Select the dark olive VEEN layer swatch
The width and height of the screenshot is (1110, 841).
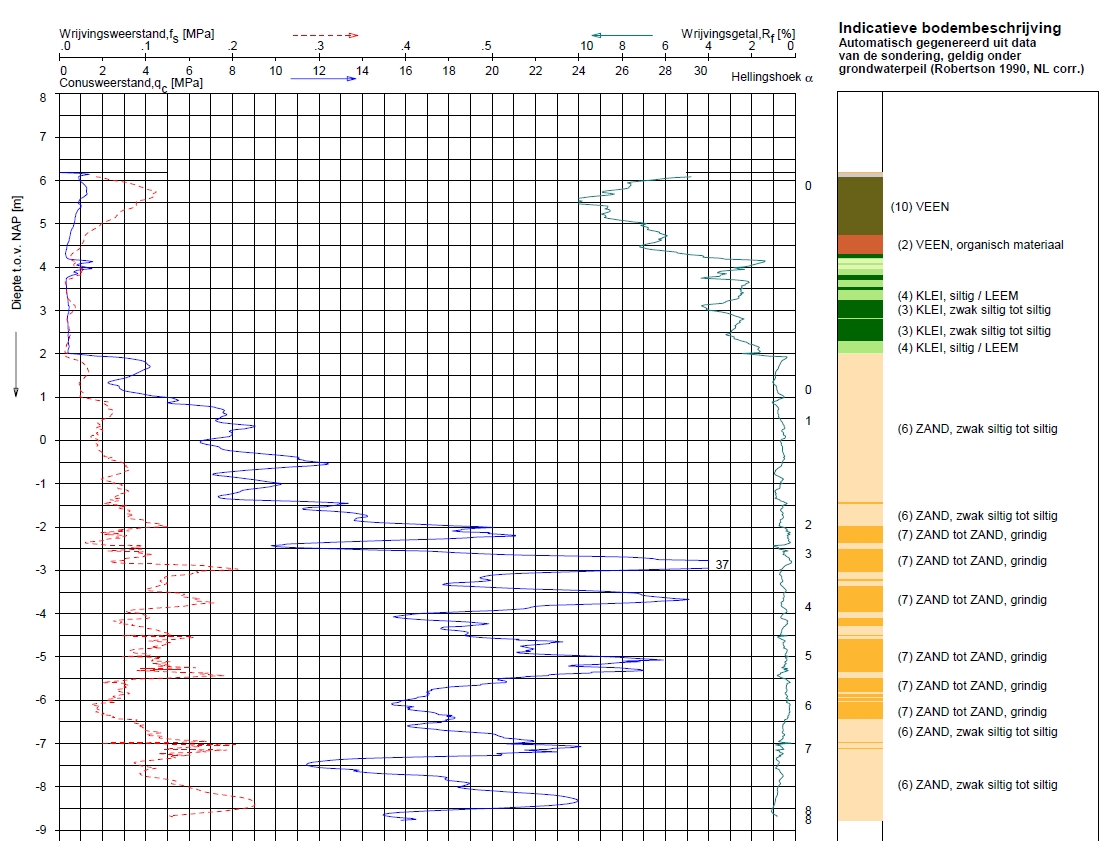[x=860, y=206]
